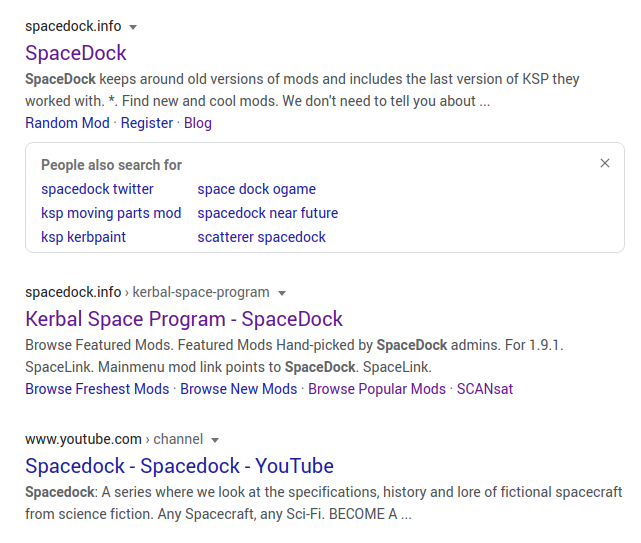Open Kerbal Space Program - SpaceDock result
Viewport: 641px width, 543px height.
click(184, 319)
